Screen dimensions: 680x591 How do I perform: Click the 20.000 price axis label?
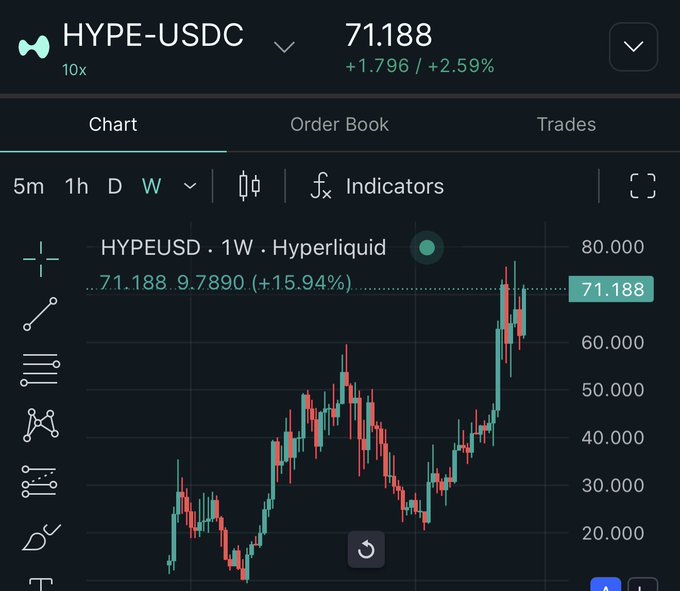[613, 533]
